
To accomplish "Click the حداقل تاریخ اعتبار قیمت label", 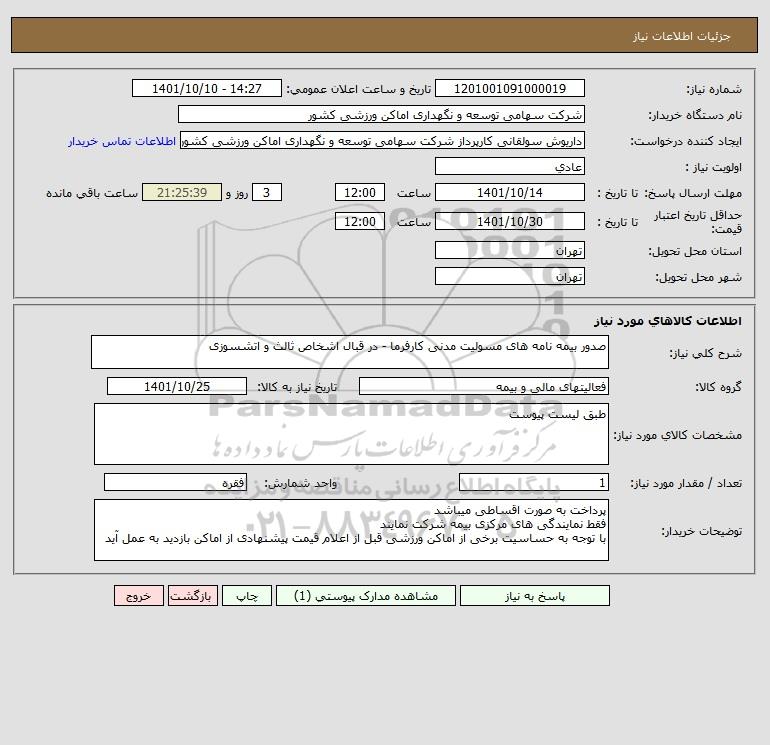I will (698, 222).
